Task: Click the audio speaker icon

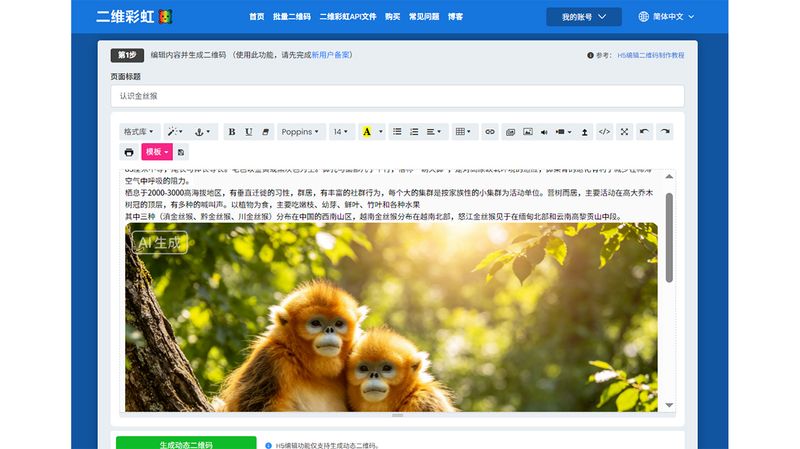Action: click(x=544, y=132)
